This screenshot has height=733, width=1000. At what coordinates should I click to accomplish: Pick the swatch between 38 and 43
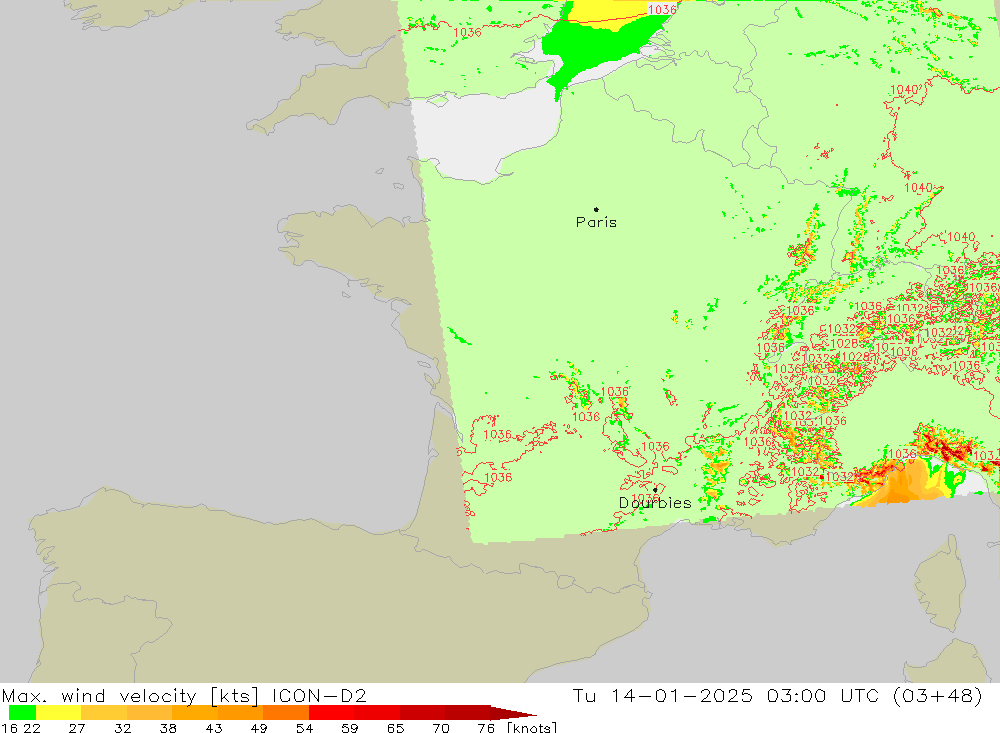(195, 712)
